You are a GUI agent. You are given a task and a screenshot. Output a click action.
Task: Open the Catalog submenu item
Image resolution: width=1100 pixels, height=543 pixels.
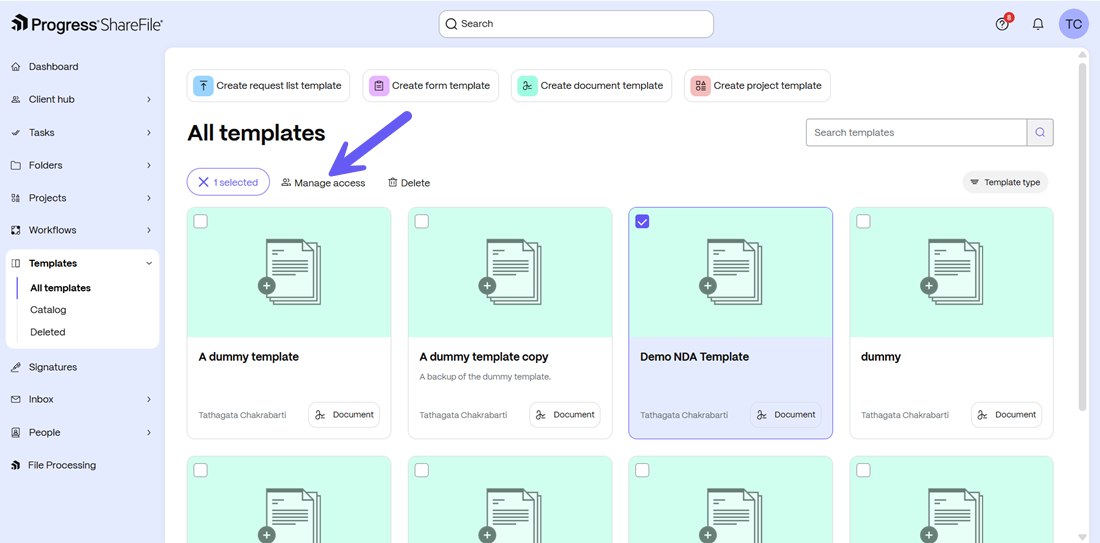(x=48, y=309)
